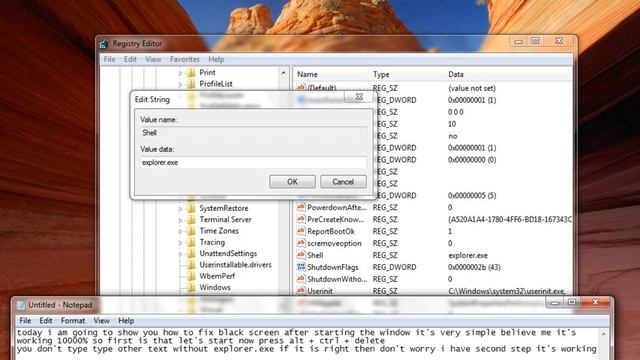Click the PreCreateKnow... GUID data value

click(510, 220)
